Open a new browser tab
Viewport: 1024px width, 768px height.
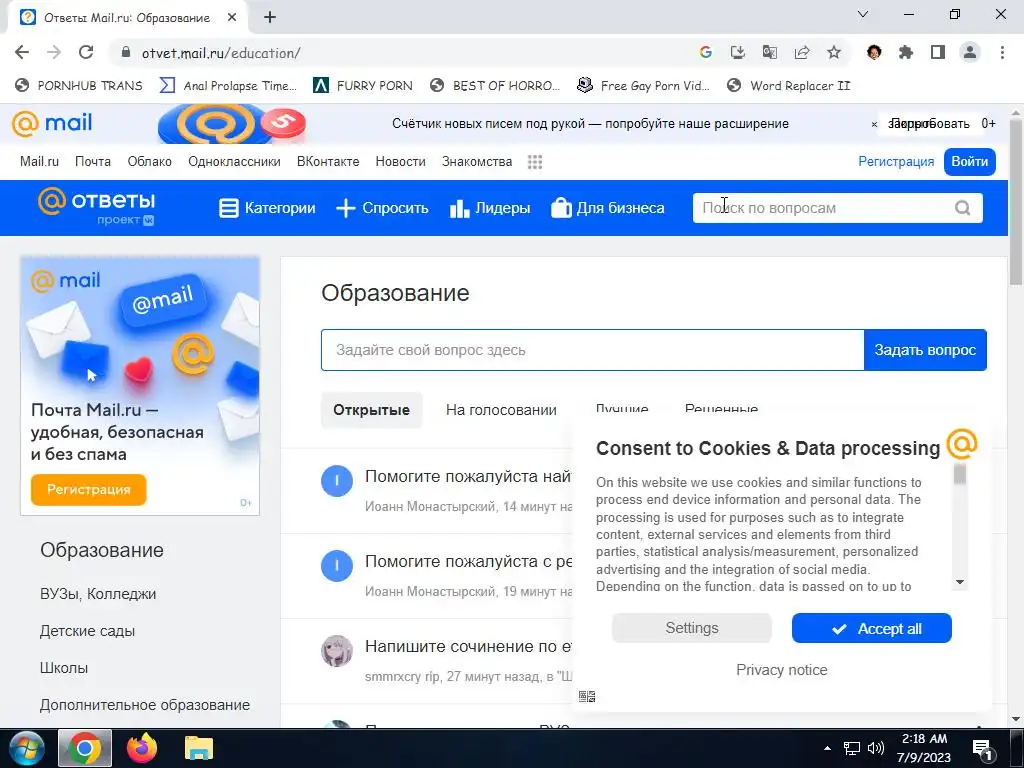pos(270,17)
